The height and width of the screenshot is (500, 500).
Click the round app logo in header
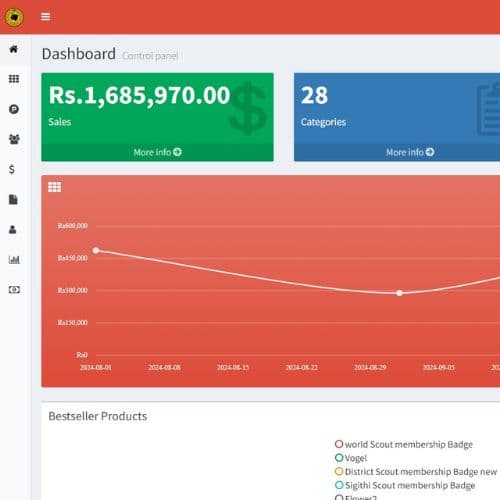point(14,17)
